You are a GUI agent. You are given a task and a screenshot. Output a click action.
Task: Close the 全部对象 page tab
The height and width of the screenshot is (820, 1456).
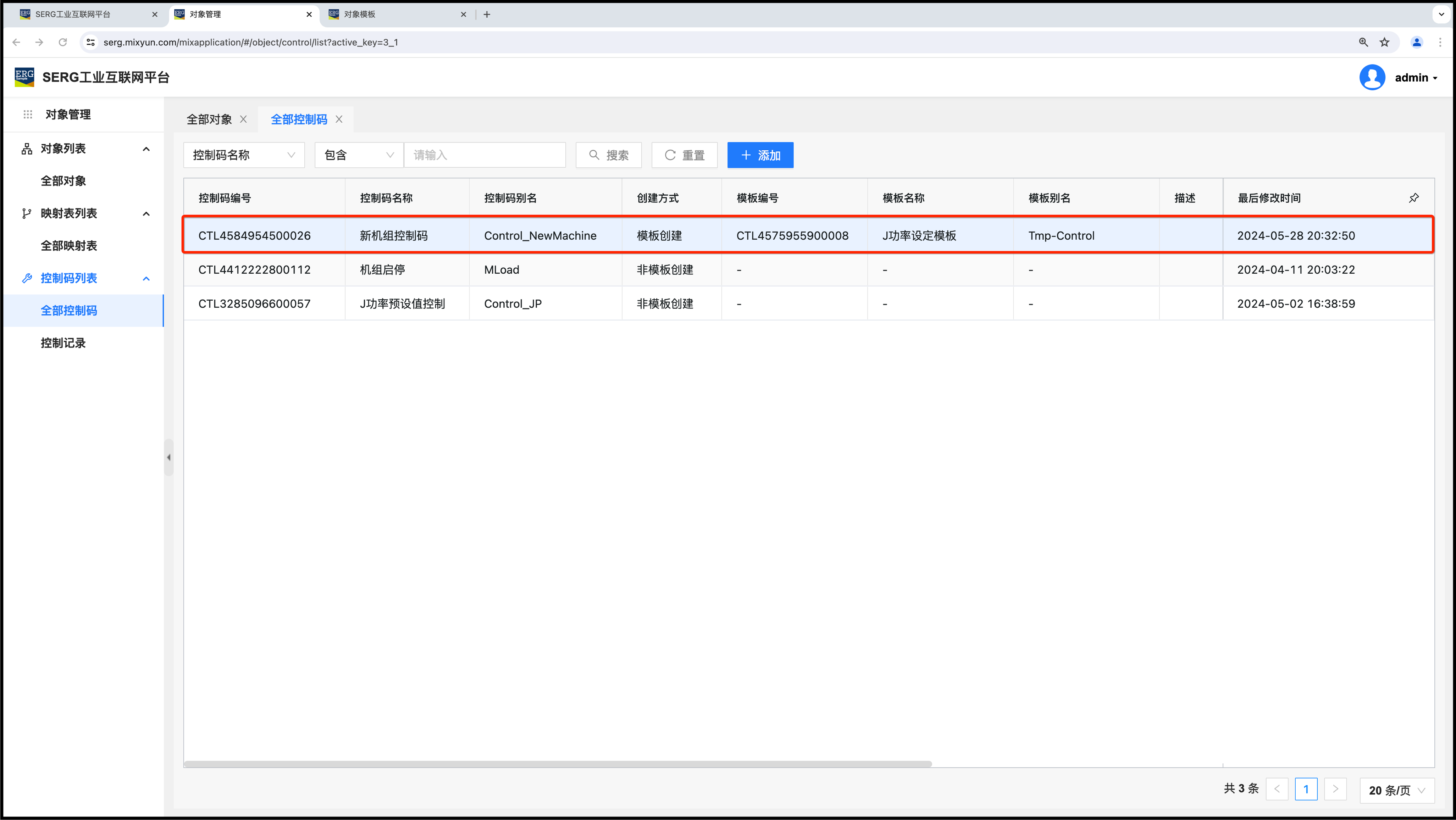[x=244, y=119]
